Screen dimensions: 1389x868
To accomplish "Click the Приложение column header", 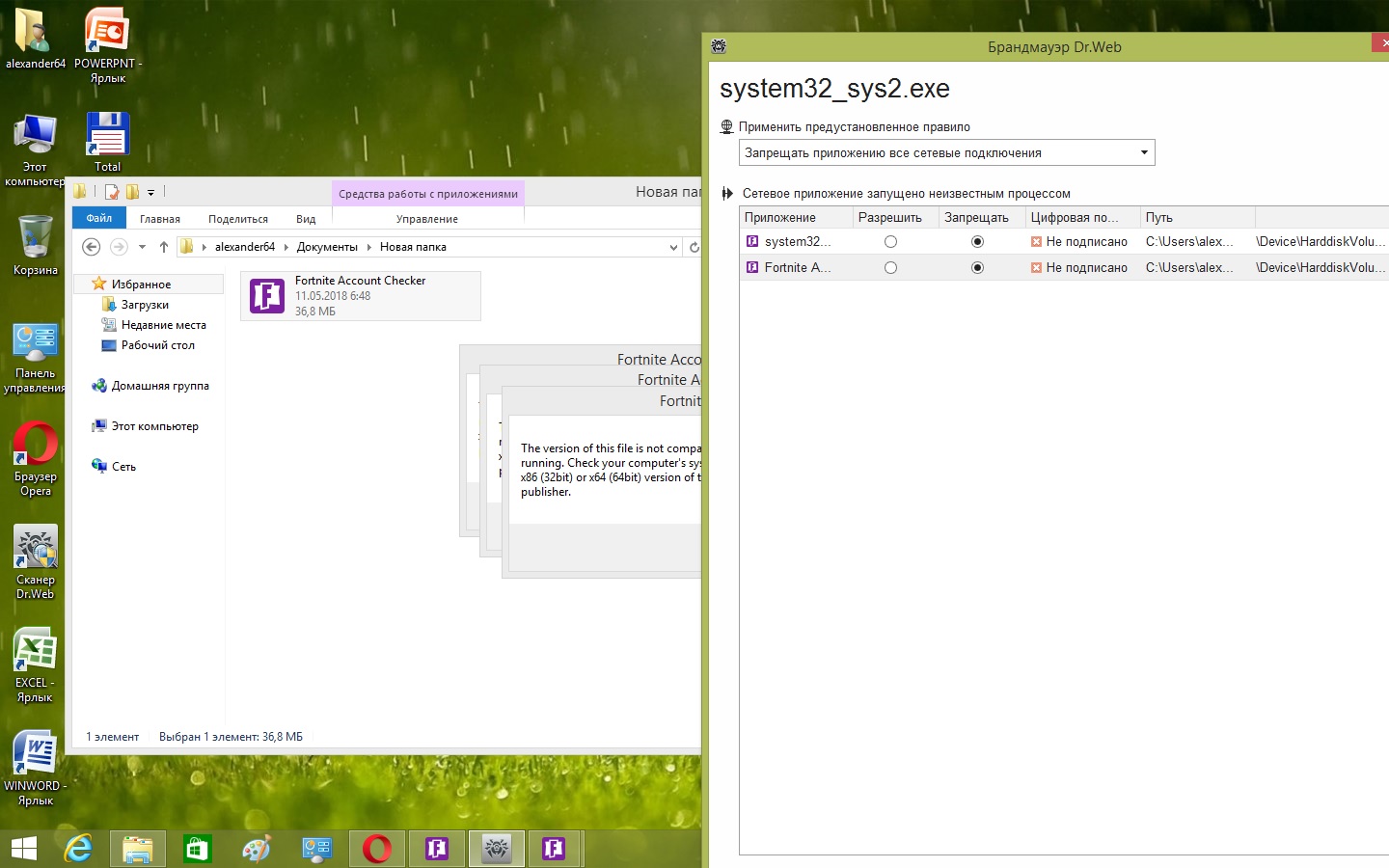I will pyautogui.click(x=796, y=217).
